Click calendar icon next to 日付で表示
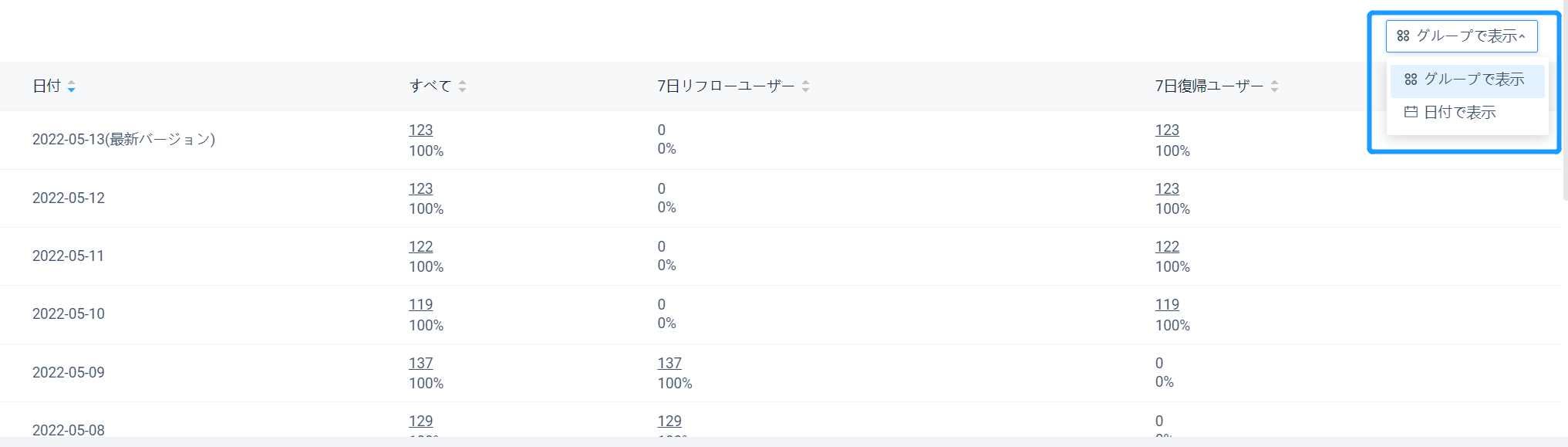This screenshot has height=447, width=1568. coord(1411,113)
